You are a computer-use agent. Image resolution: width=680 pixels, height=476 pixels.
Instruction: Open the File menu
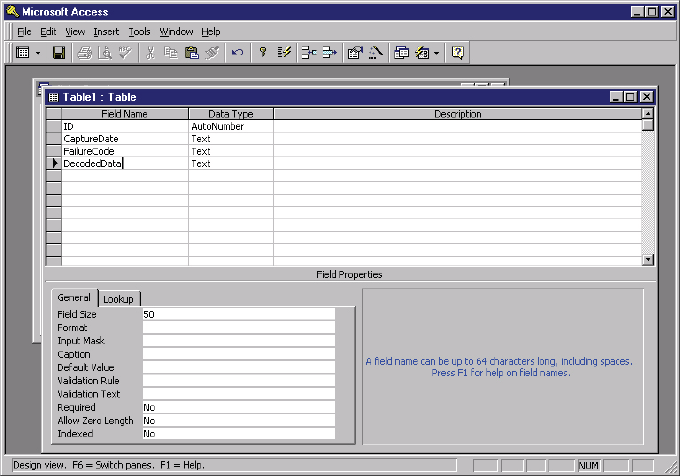24,32
